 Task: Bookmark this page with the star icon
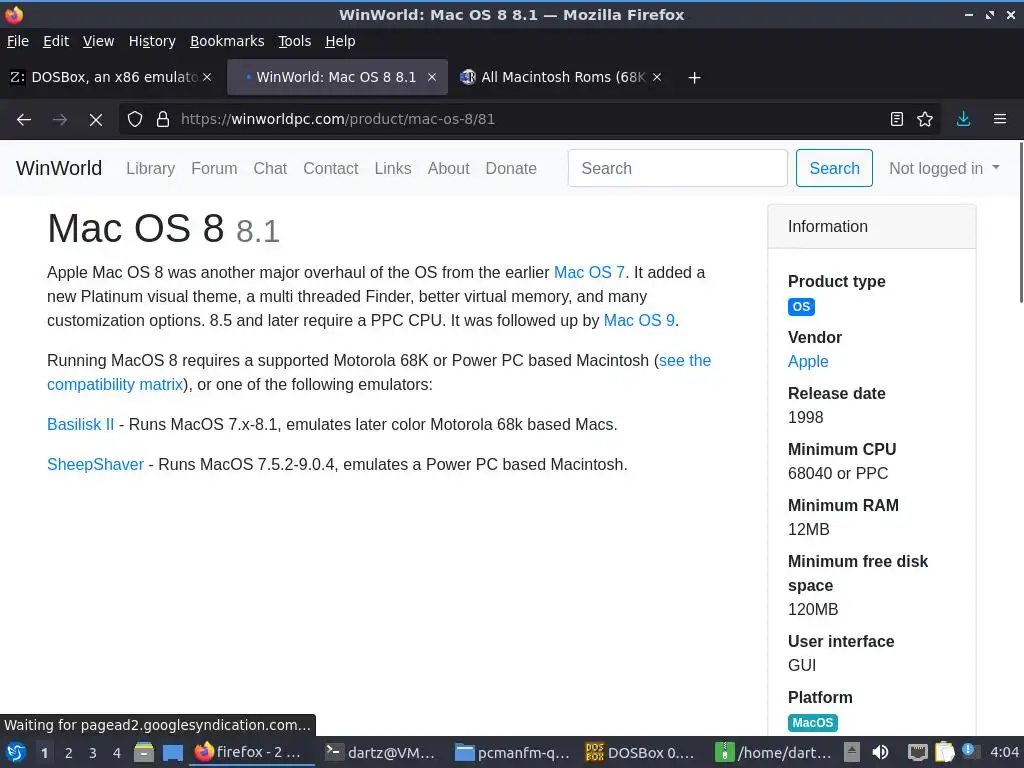pos(925,119)
